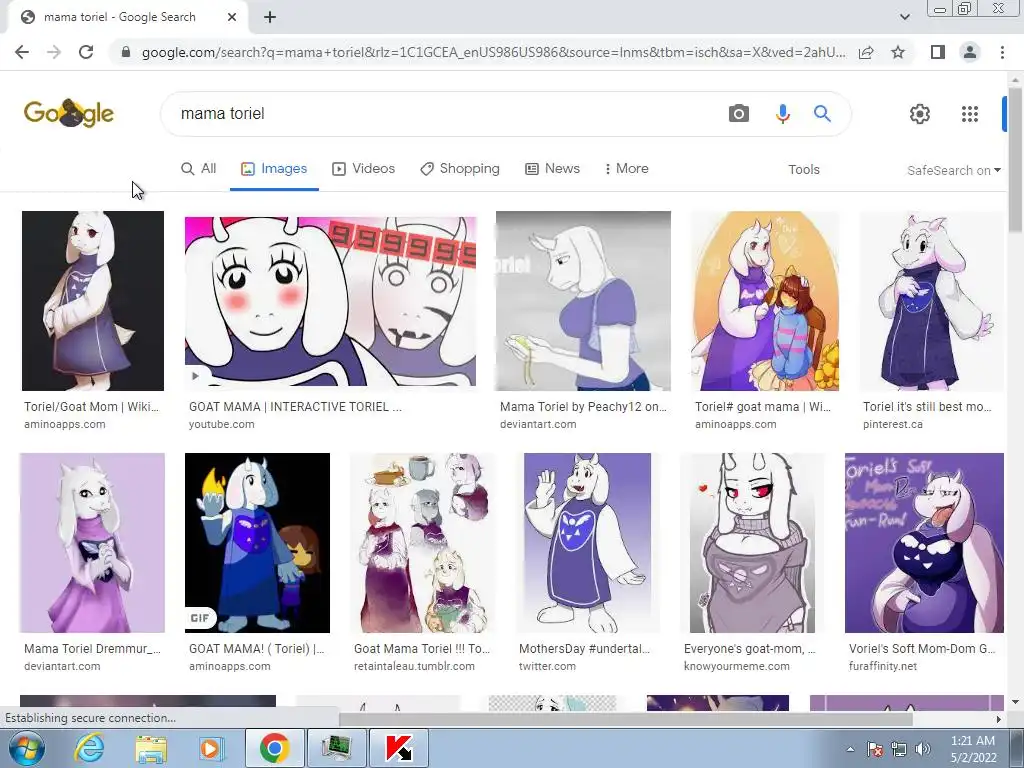This screenshot has height=768, width=1024.
Task: Click the vertical page scrollbar thumb
Action: tap(1015, 160)
